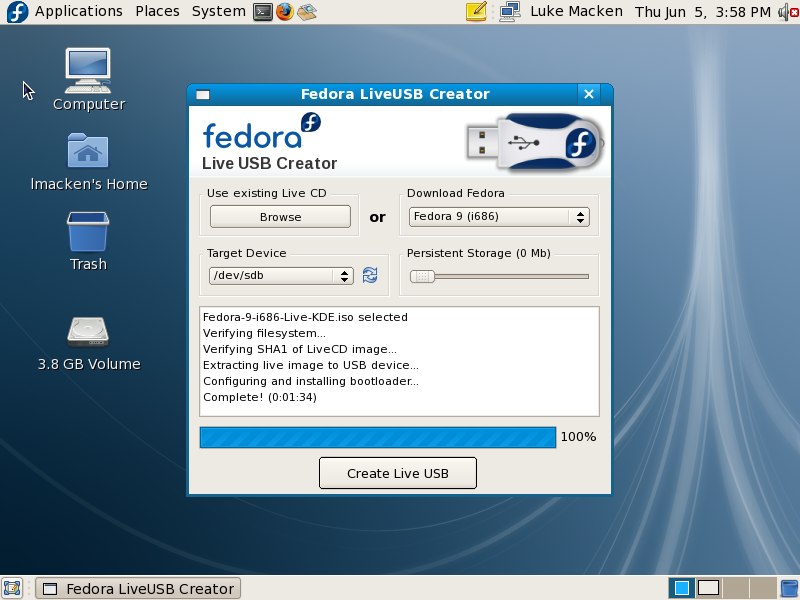Click the 'Complete! (0:01:34)' log line
Screen dimensions: 800x600
tap(260, 397)
